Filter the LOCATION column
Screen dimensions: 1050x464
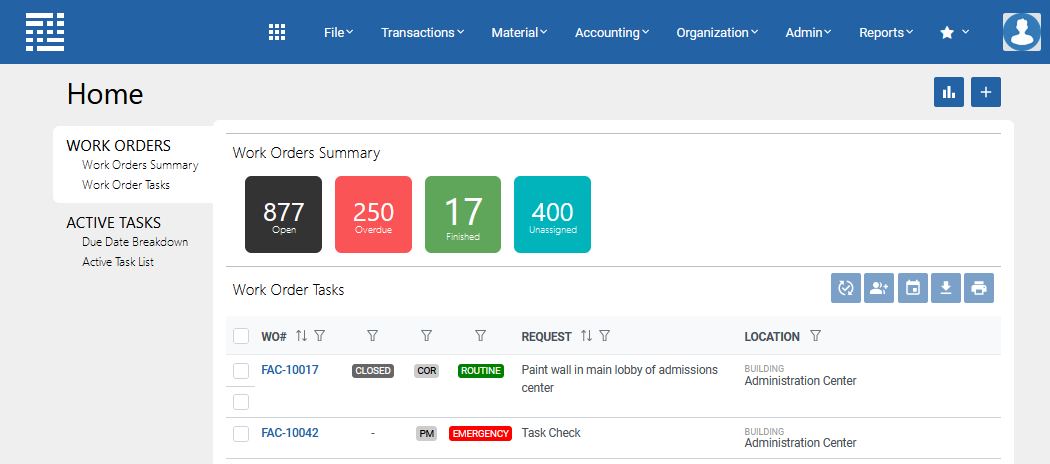point(815,336)
